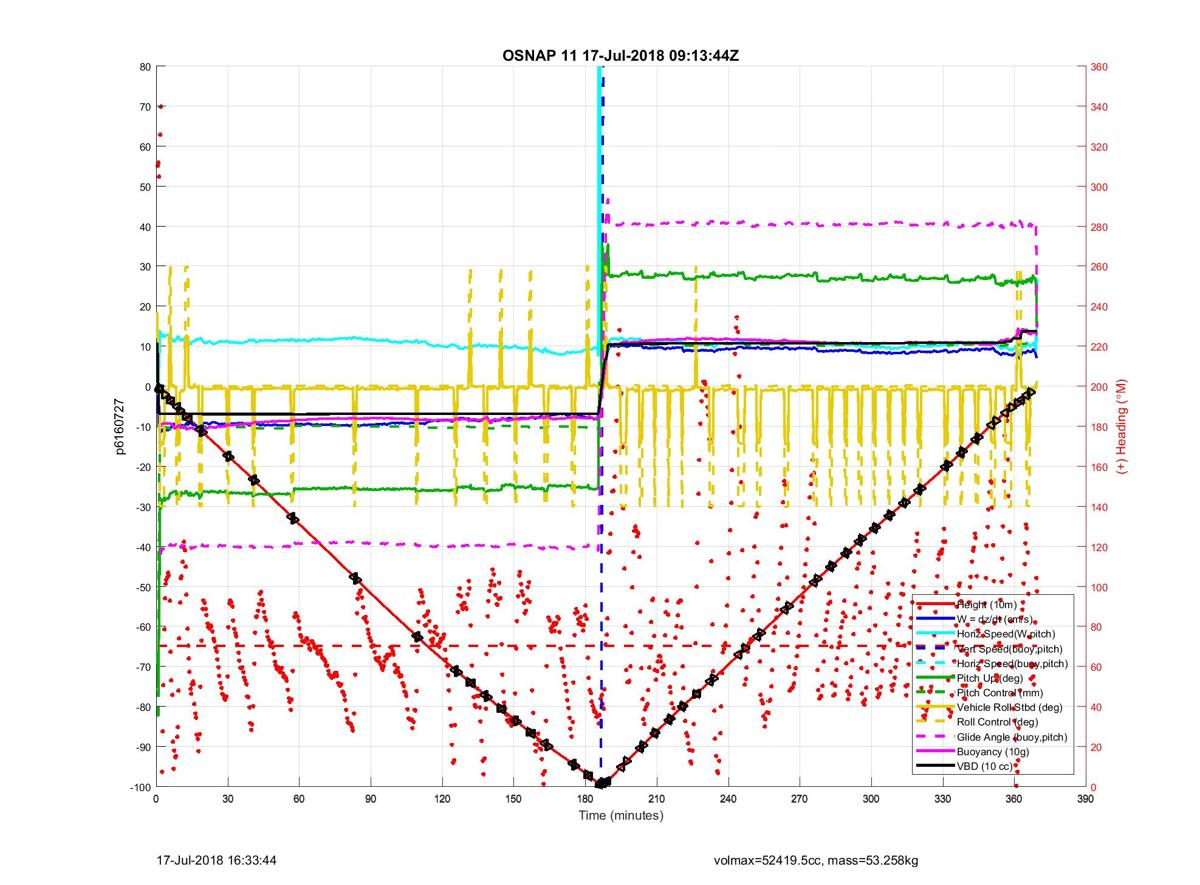Select the y-axis label p6160727
This screenshot has width=1200, height=885.
(x=118, y=427)
